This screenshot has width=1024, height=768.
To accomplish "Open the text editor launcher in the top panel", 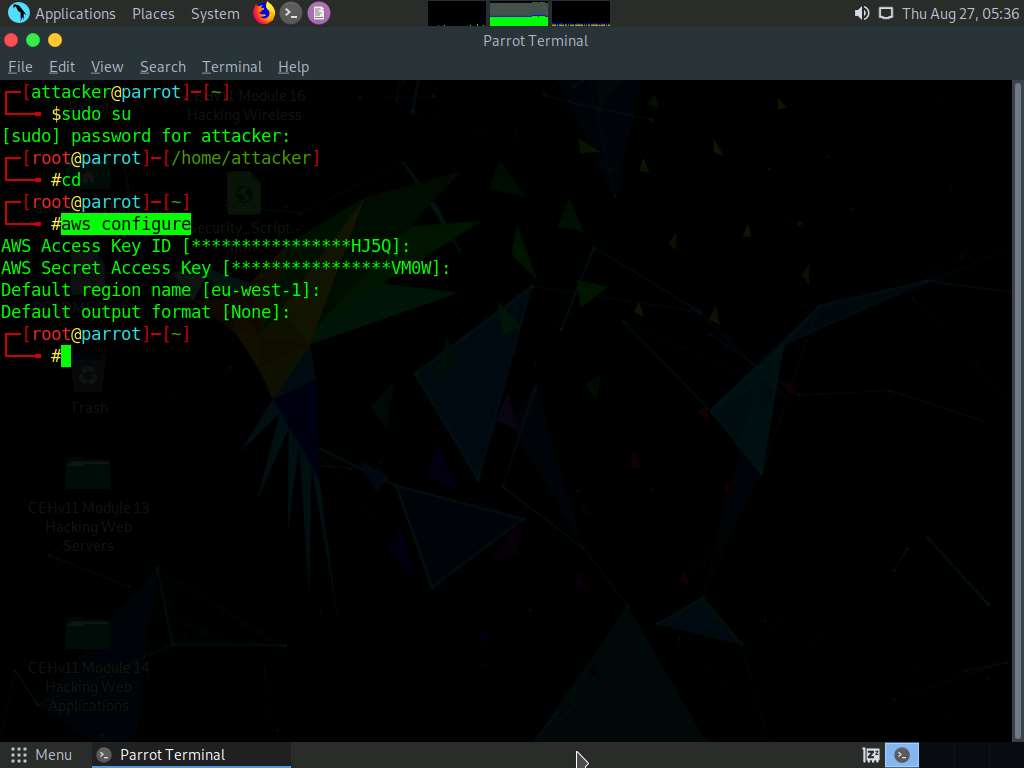I will (x=318, y=13).
